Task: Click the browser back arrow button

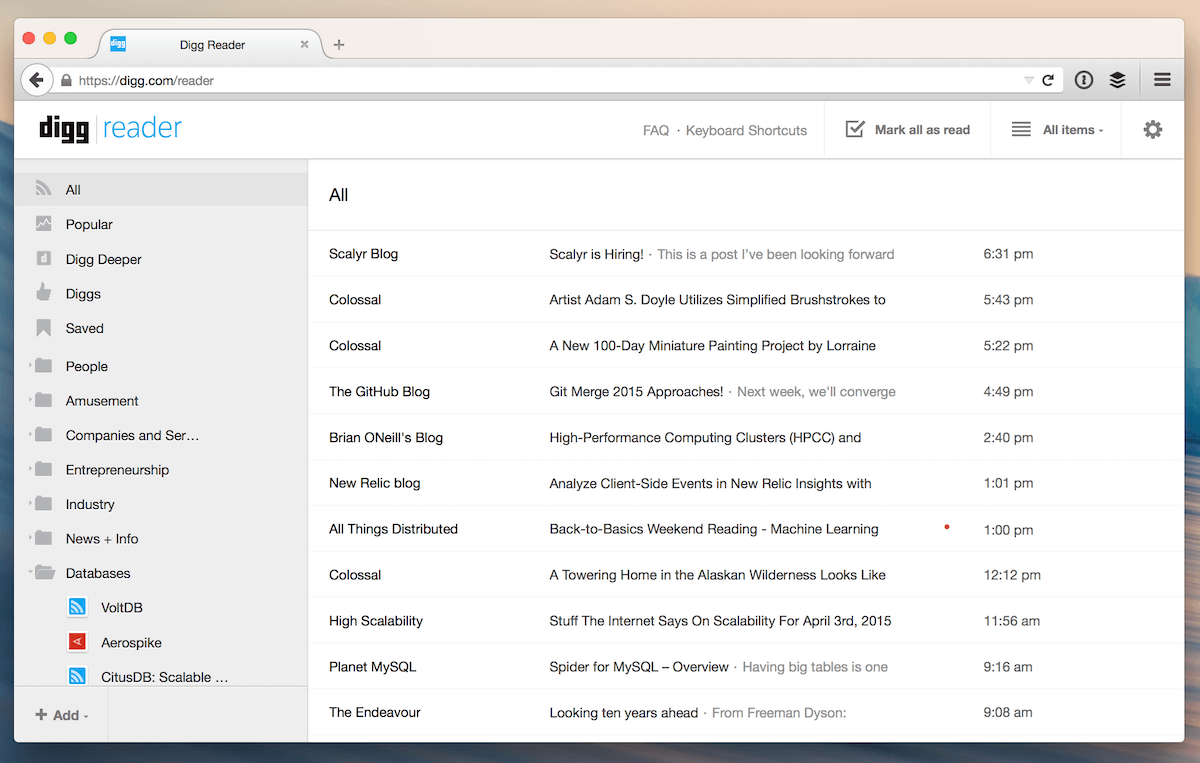Action: coord(36,80)
